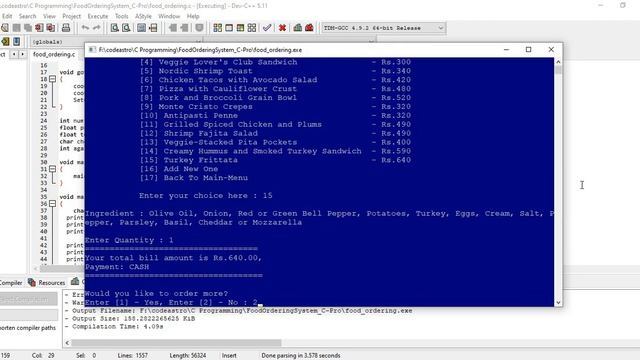
Task: Click the console scrollbar down arrow
Action: (x=558, y=302)
